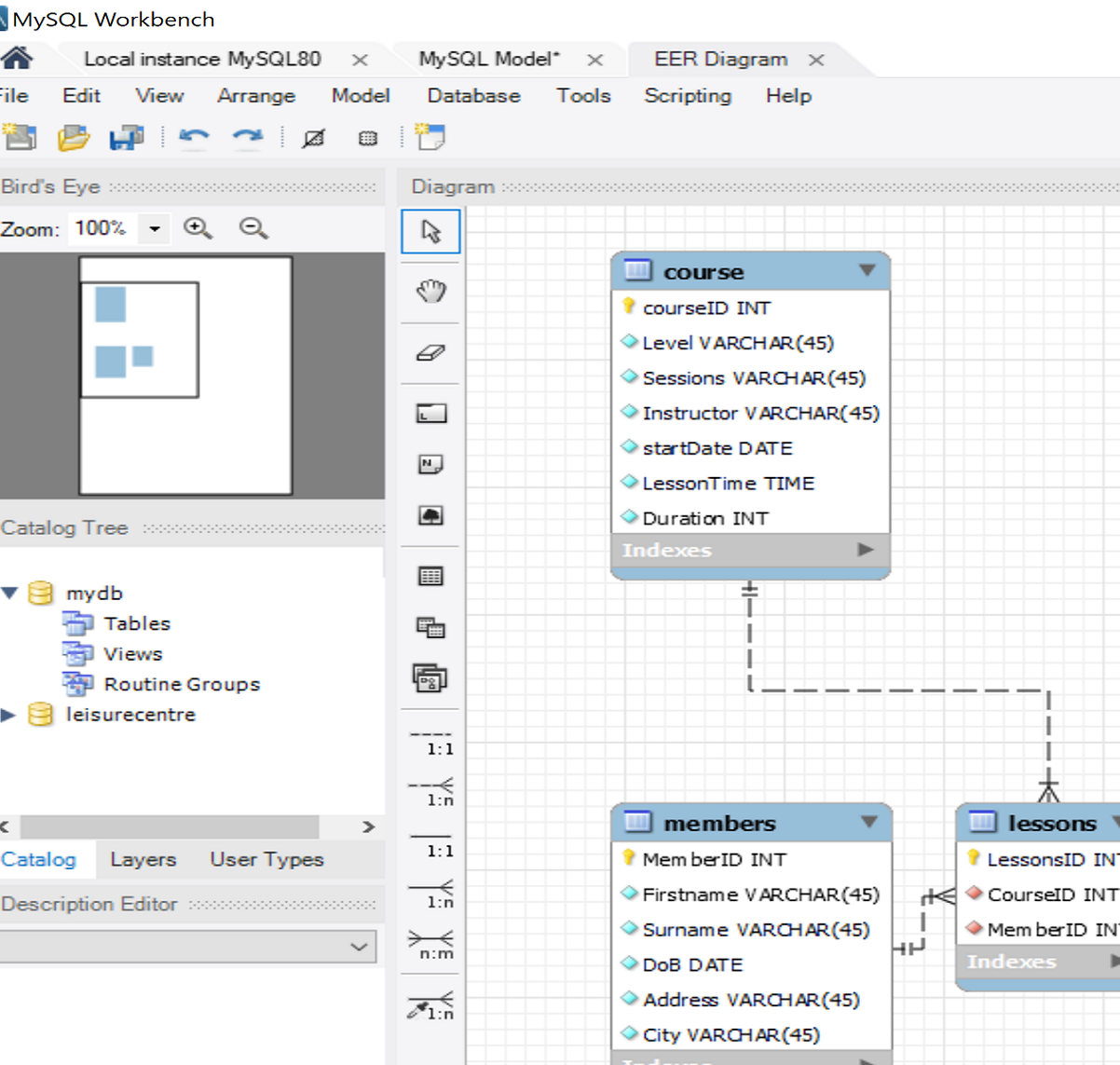Select the new Layer tool
The width and height of the screenshot is (1120, 1065).
[430, 414]
